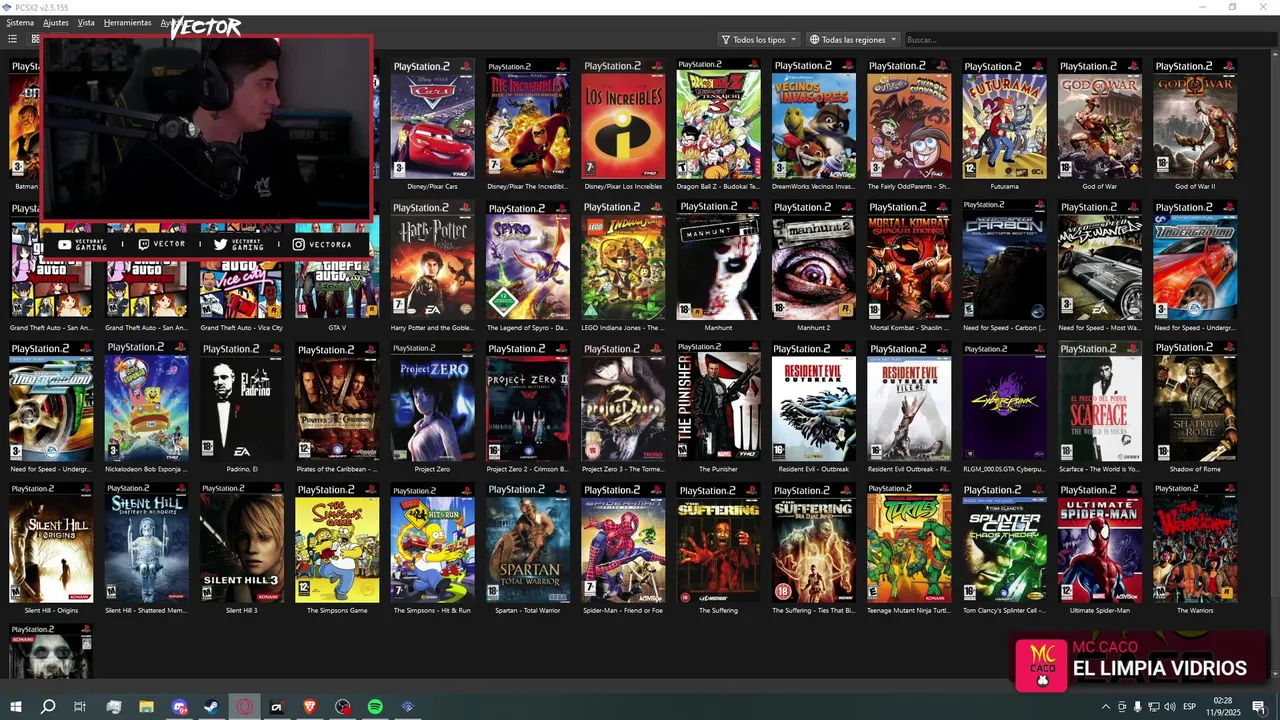Select The Punisher game cover
Viewport: 1280px width, 720px height.
click(x=718, y=402)
